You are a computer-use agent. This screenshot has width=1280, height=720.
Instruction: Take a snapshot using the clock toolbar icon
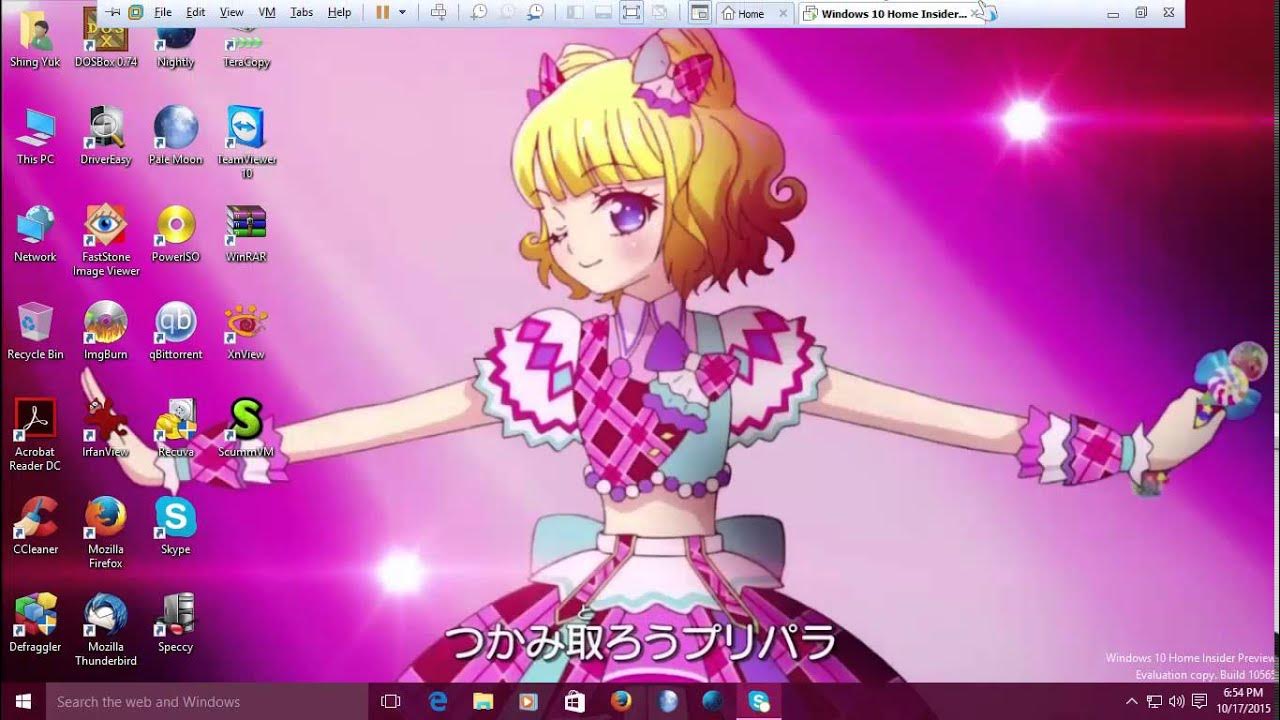(x=479, y=12)
